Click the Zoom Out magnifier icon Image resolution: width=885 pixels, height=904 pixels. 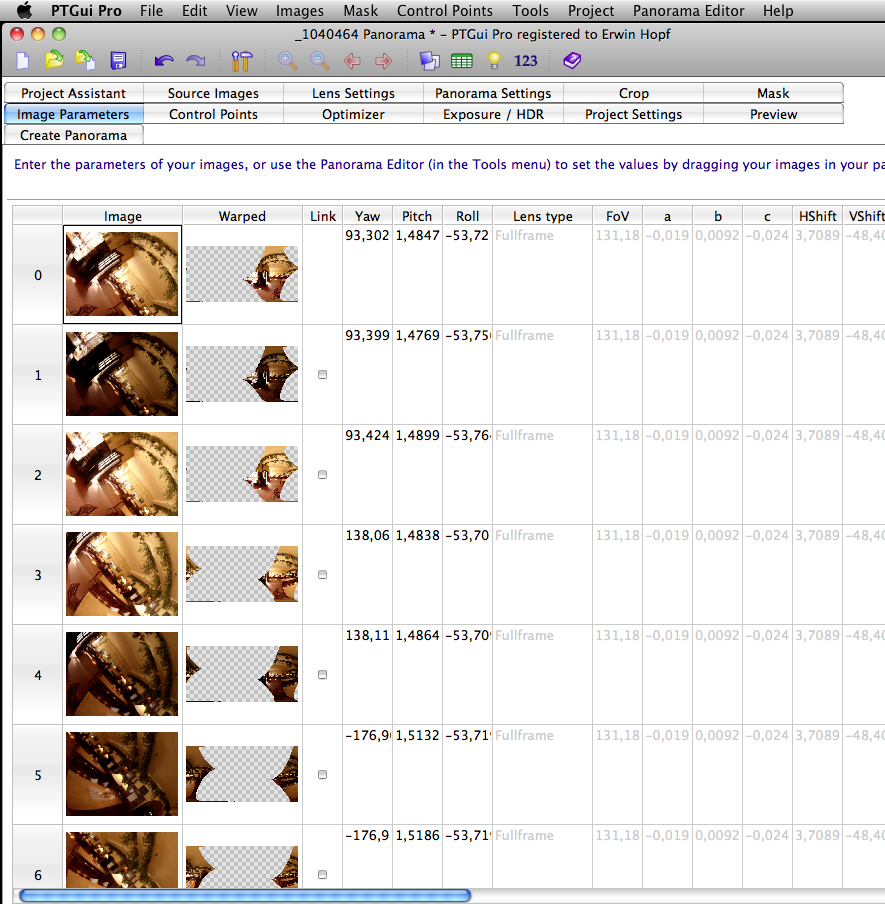(320, 61)
